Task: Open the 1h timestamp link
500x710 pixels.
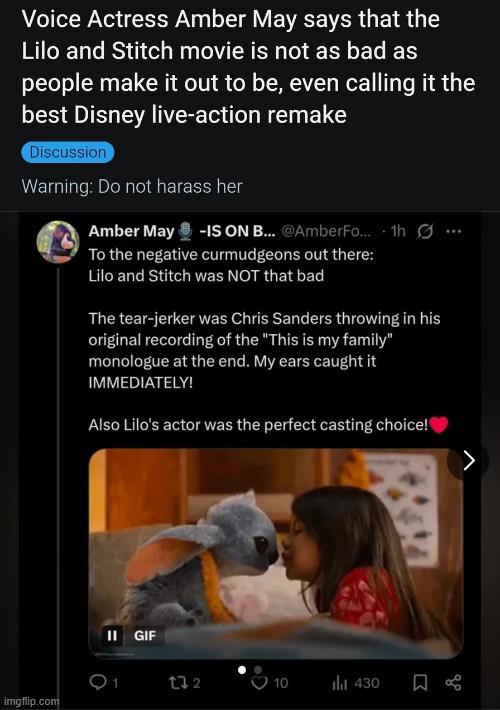Action: [398, 231]
